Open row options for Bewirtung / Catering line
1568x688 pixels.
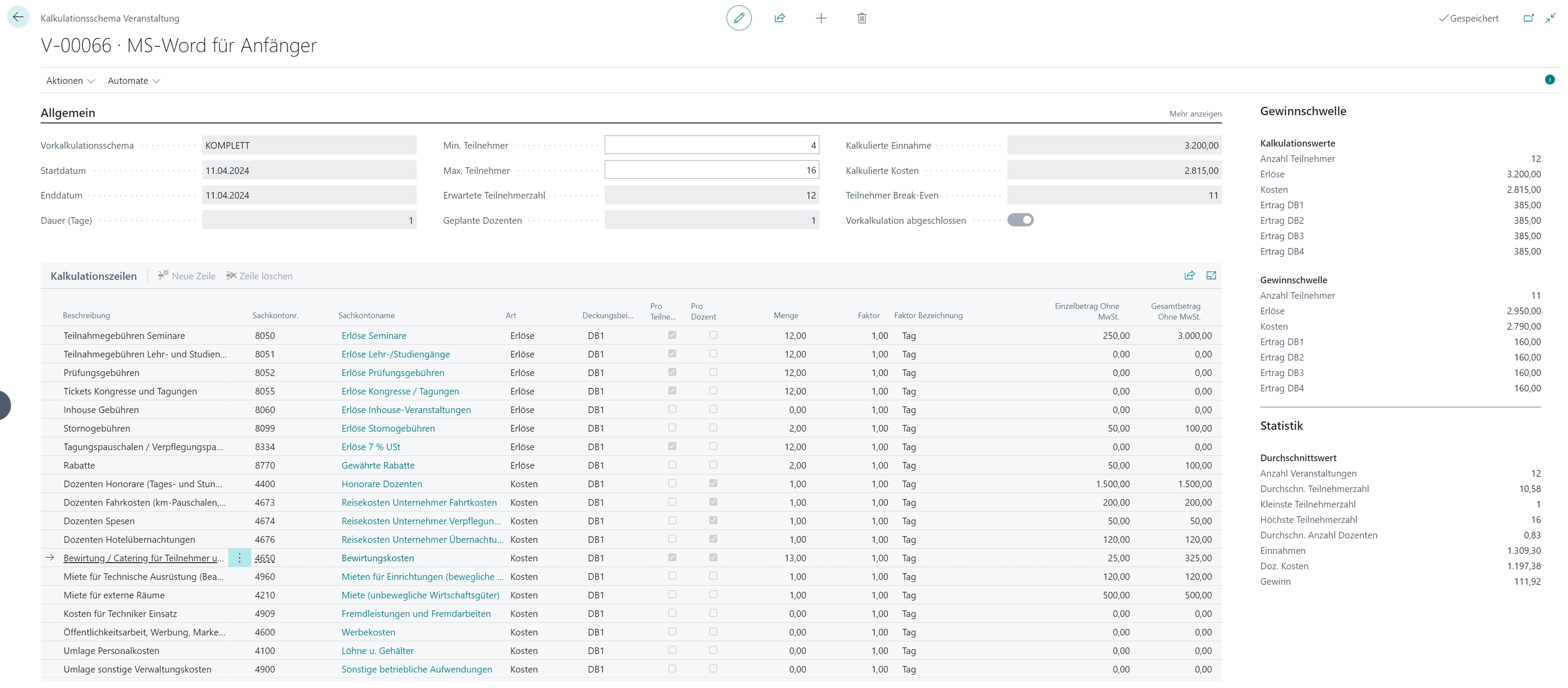[239, 558]
